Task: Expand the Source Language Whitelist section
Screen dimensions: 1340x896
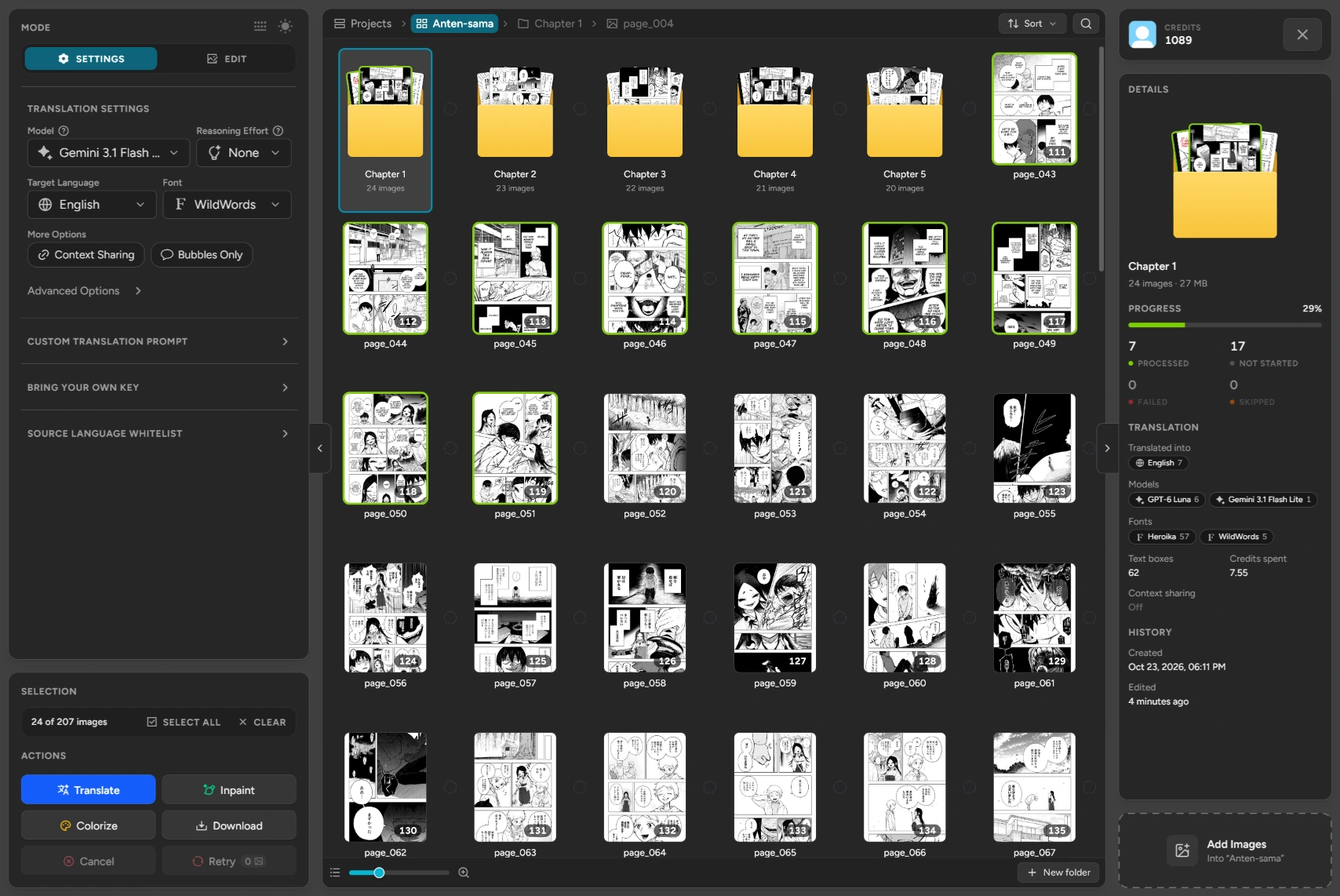Action: 158,433
